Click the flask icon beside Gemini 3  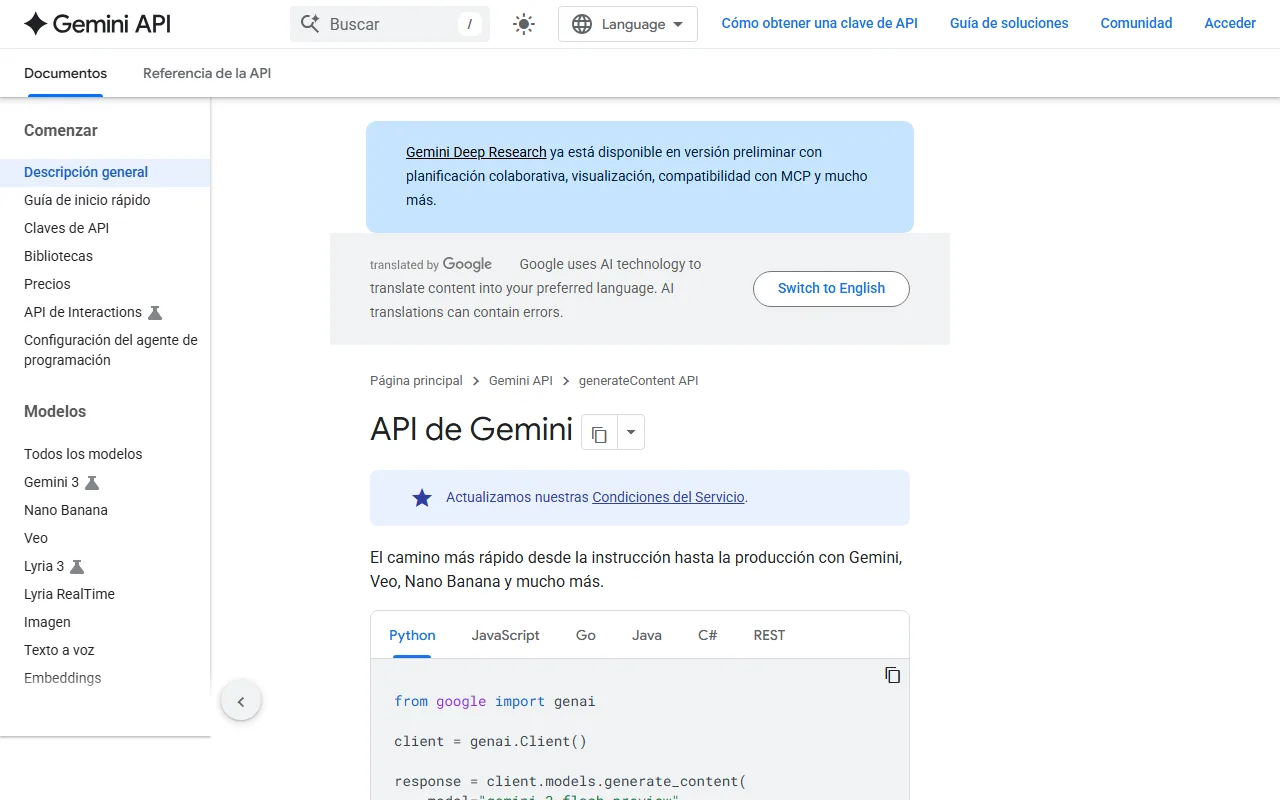click(x=92, y=482)
